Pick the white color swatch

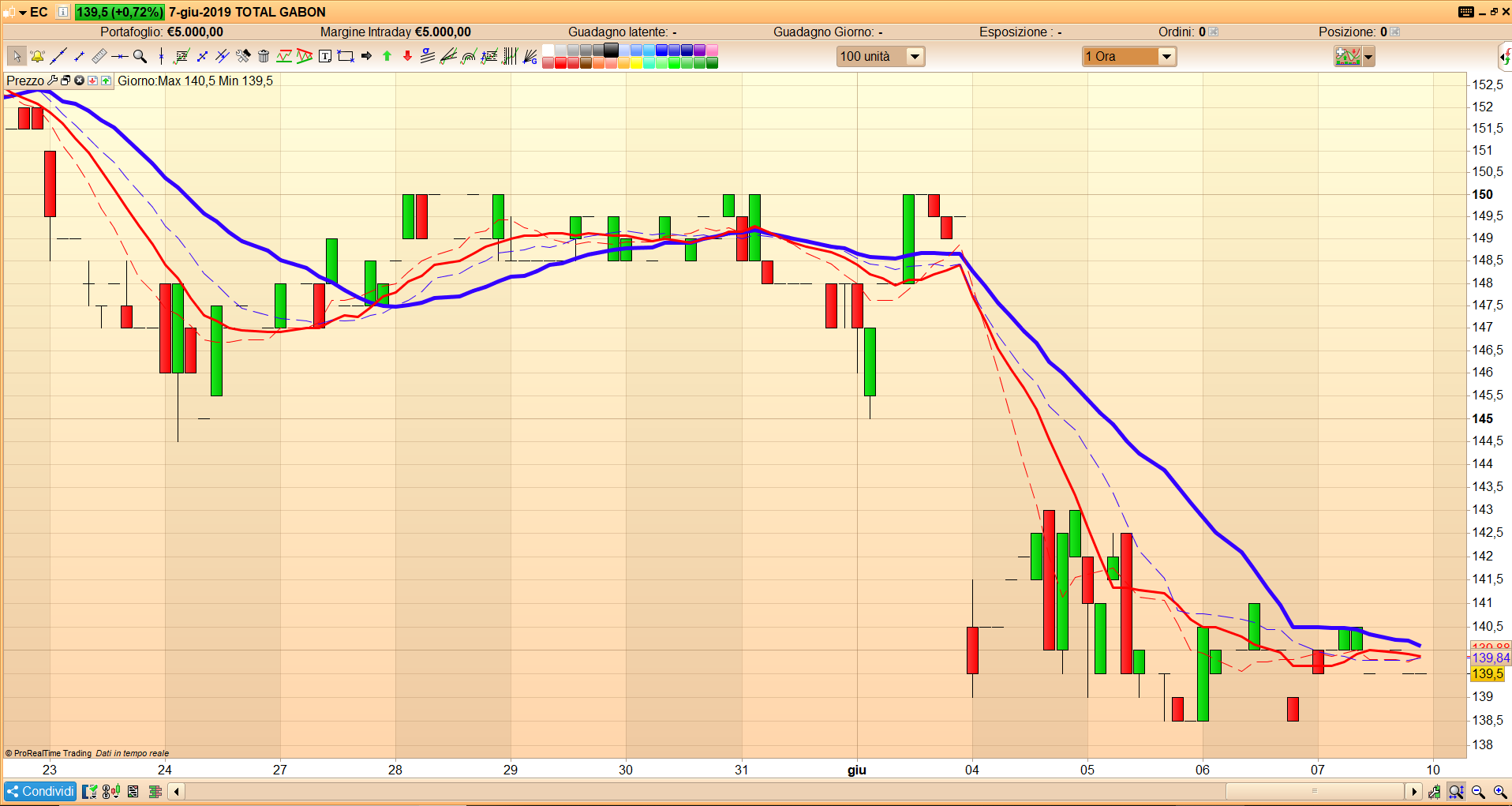(548, 51)
